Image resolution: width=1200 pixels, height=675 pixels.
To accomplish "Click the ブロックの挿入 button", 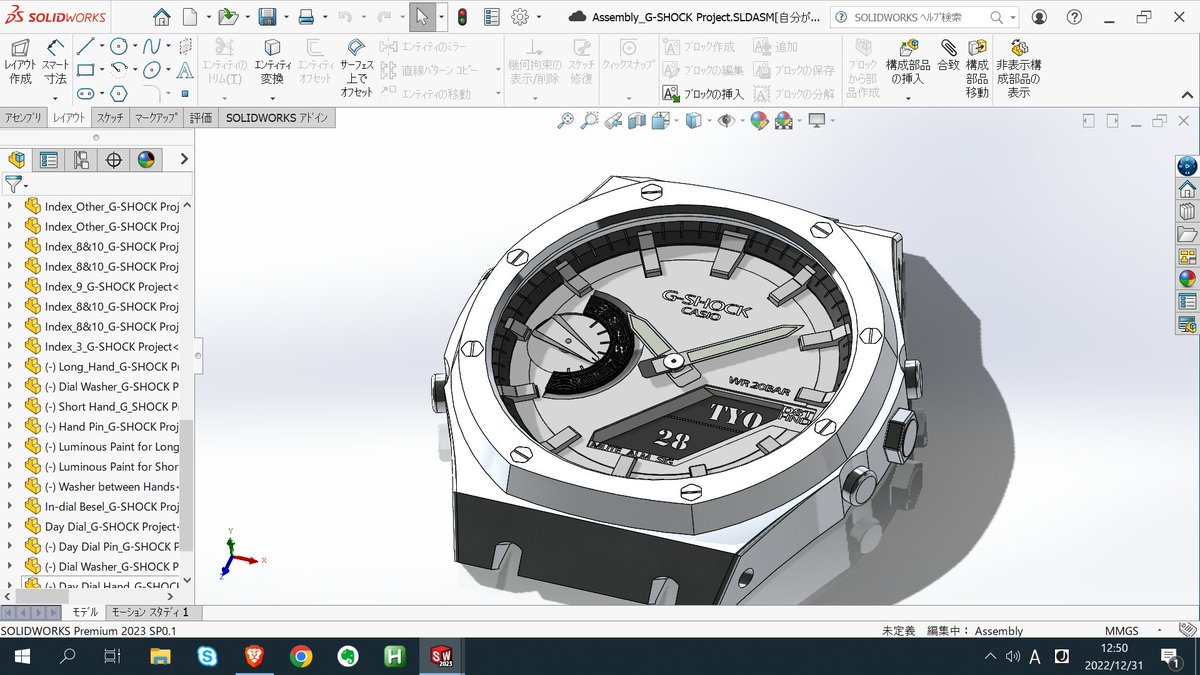I will click(705, 94).
